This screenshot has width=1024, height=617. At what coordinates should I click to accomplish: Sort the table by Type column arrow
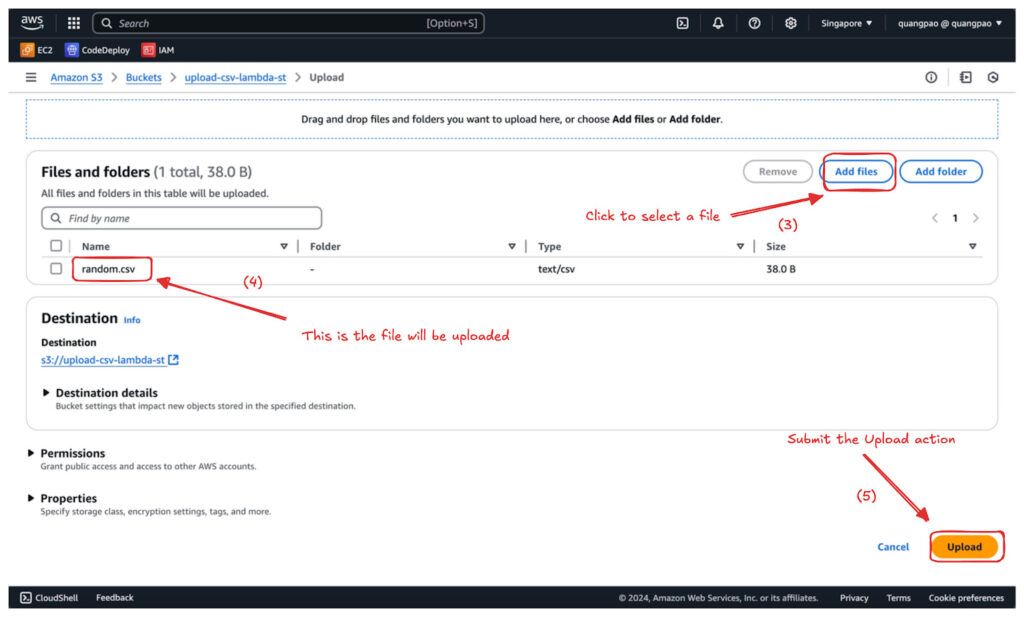[x=740, y=246]
